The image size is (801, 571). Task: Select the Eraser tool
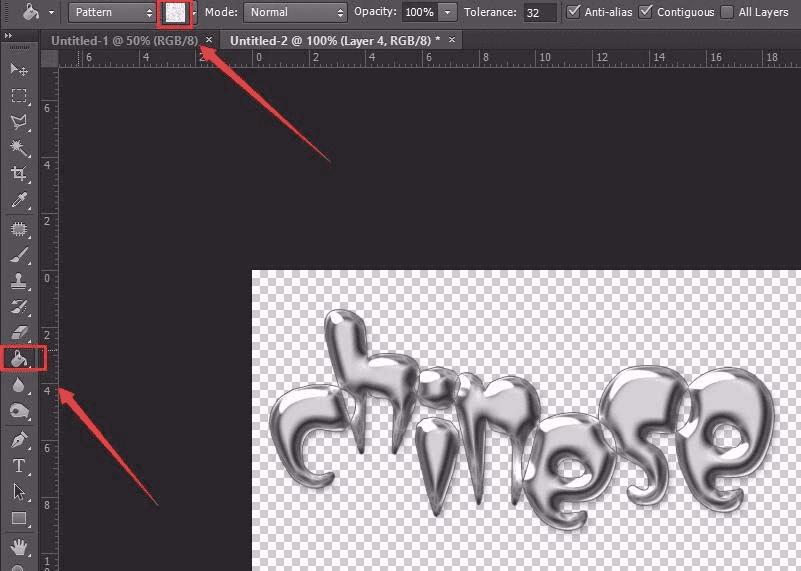(19, 332)
